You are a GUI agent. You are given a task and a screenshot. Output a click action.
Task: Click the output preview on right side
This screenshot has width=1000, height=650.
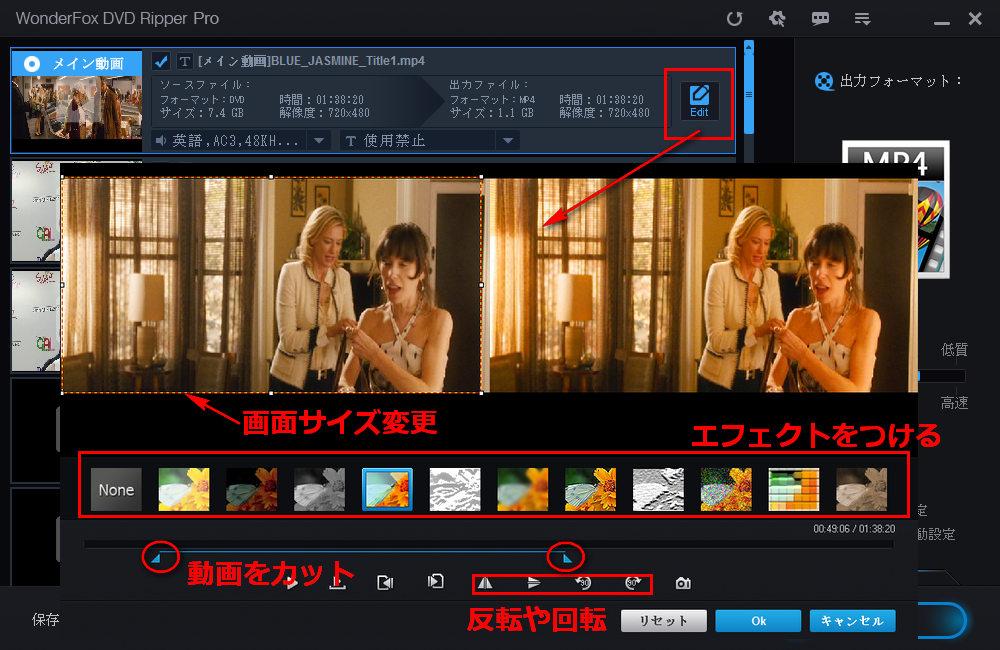point(703,285)
